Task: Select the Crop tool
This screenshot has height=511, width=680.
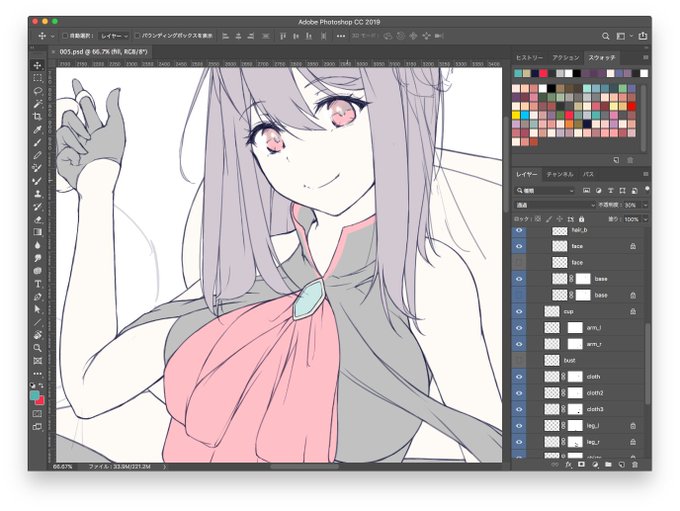Action: tap(38, 117)
